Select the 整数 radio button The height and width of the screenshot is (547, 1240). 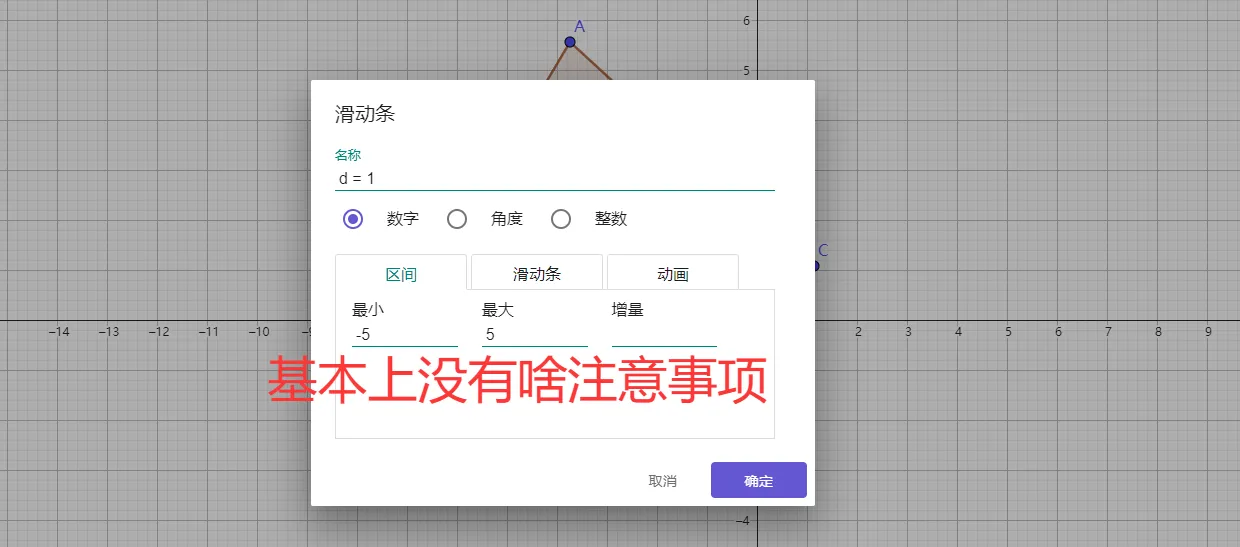click(x=561, y=219)
